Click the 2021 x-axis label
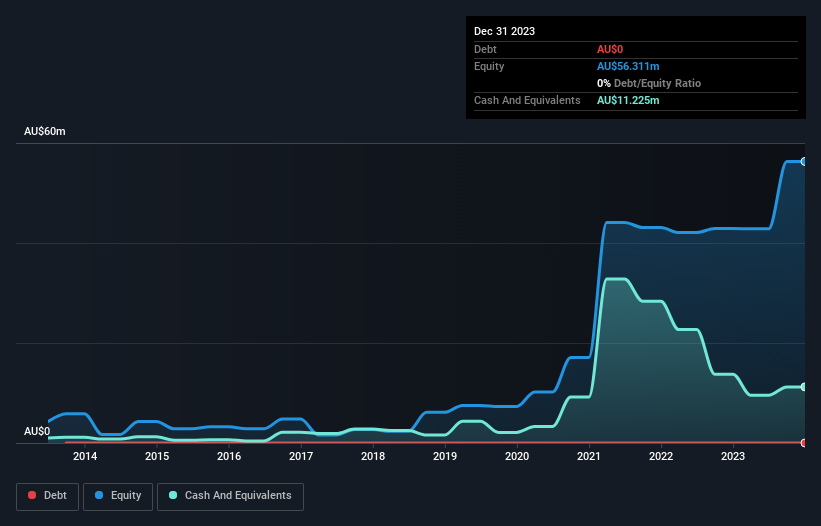The height and width of the screenshot is (526, 821). [x=589, y=456]
